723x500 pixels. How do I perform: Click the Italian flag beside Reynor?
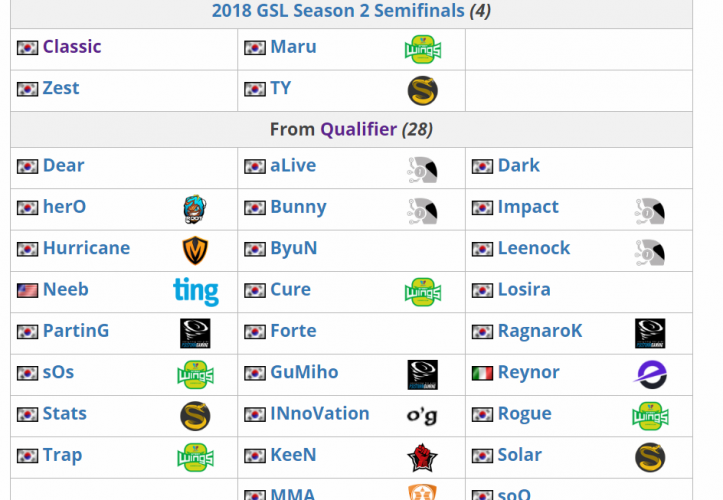click(x=482, y=374)
